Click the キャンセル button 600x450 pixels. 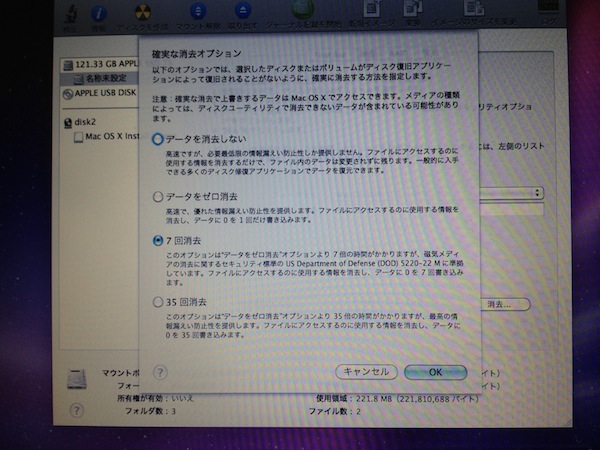[366, 372]
